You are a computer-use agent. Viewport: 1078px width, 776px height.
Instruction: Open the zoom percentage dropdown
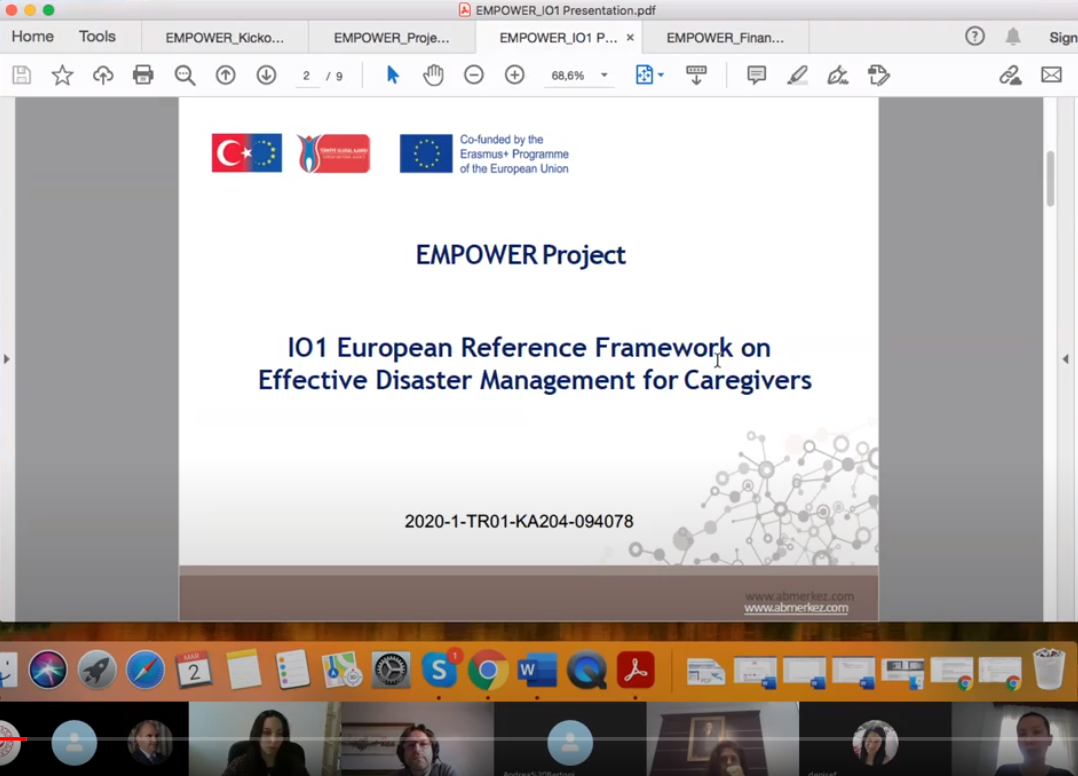604,76
